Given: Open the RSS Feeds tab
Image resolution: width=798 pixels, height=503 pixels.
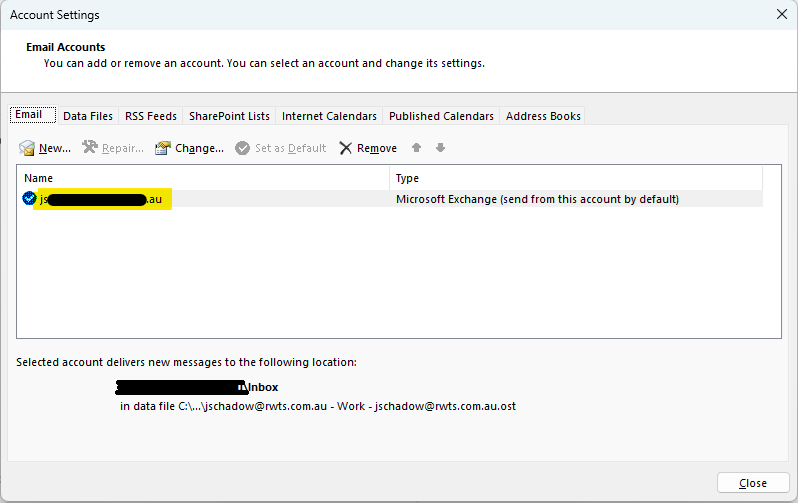Looking at the screenshot, I should pyautogui.click(x=151, y=116).
